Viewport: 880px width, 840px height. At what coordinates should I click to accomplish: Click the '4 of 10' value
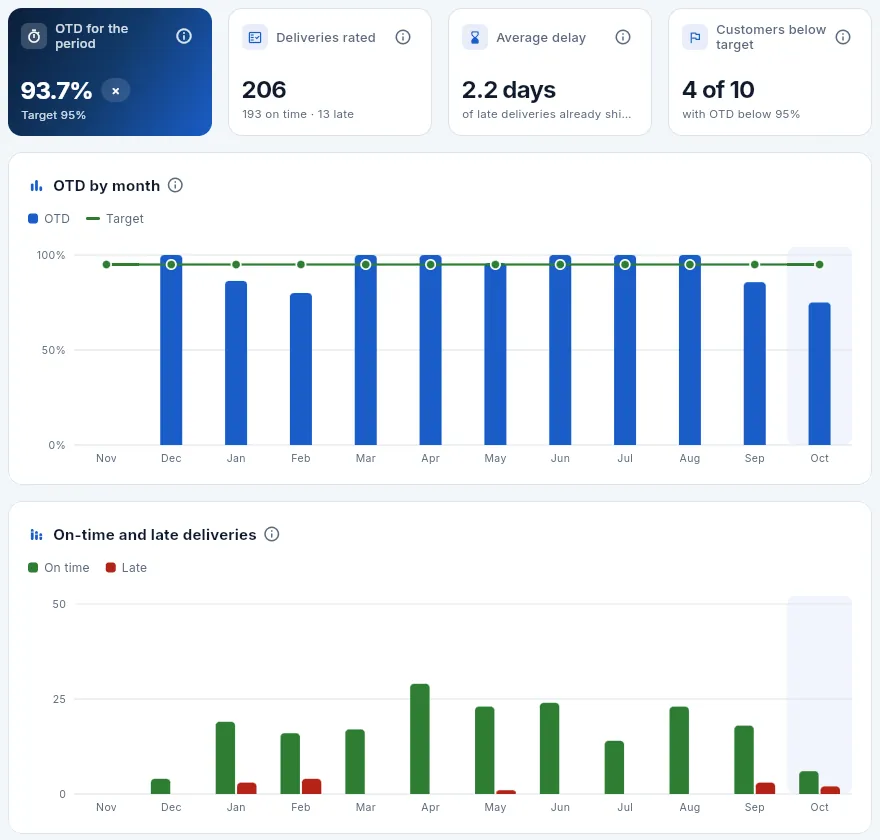pyautogui.click(x=718, y=90)
